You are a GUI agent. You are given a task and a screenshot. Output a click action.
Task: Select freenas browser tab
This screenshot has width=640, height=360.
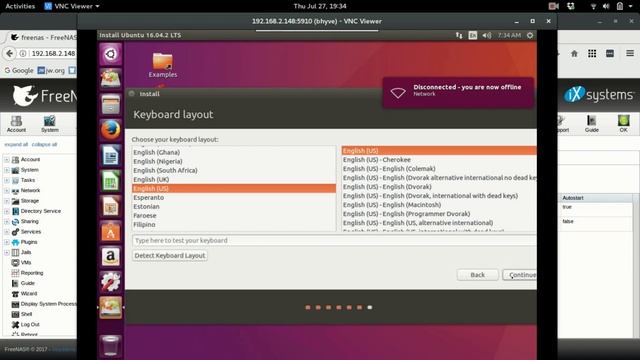coord(43,37)
